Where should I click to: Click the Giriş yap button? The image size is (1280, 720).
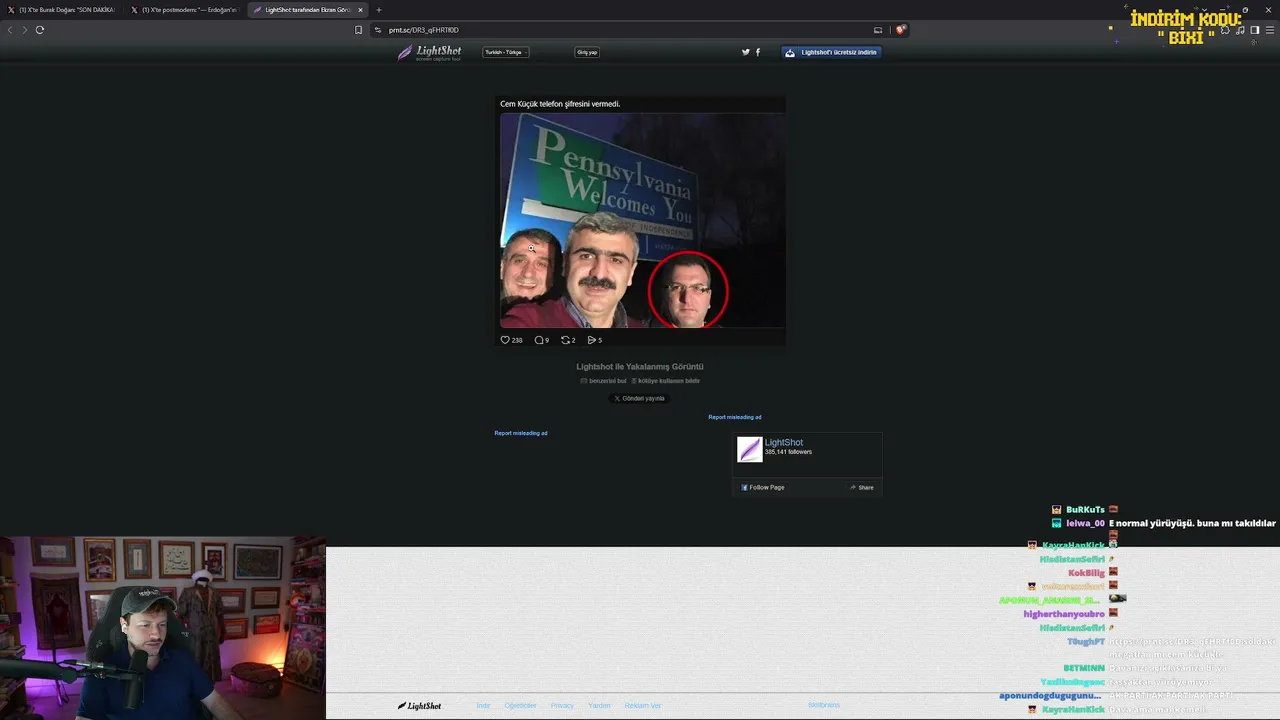pyautogui.click(x=587, y=52)
